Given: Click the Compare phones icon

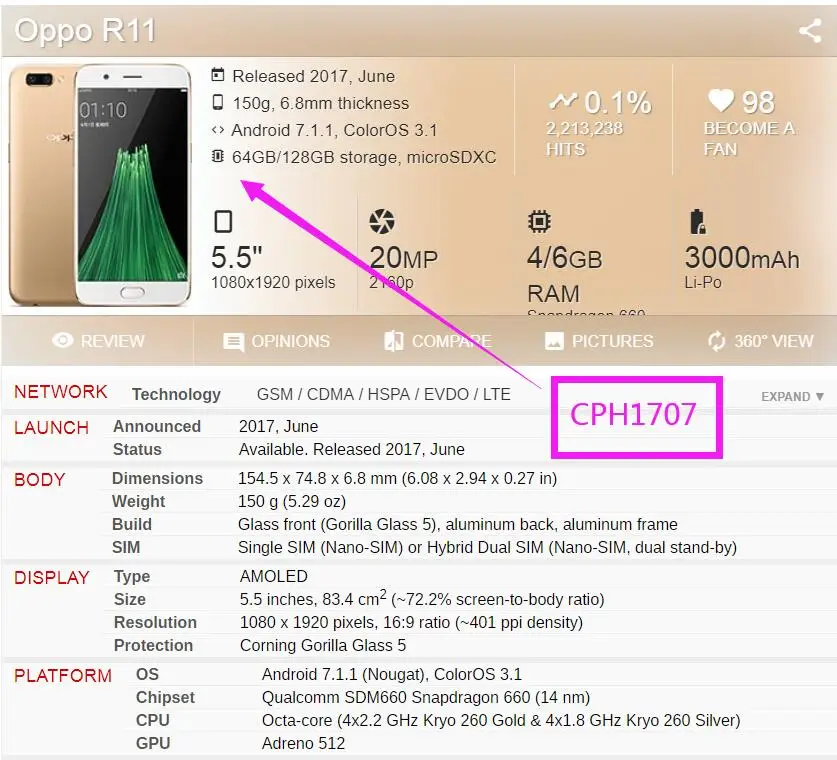Looking at the screenshot, I should click(x=394, y=341).
